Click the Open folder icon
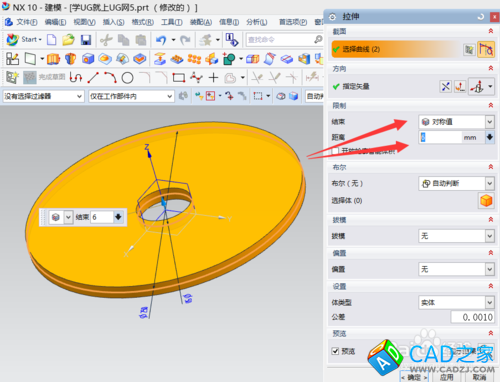The height and width of the screenshot is (382, 500). pos(68,40)
